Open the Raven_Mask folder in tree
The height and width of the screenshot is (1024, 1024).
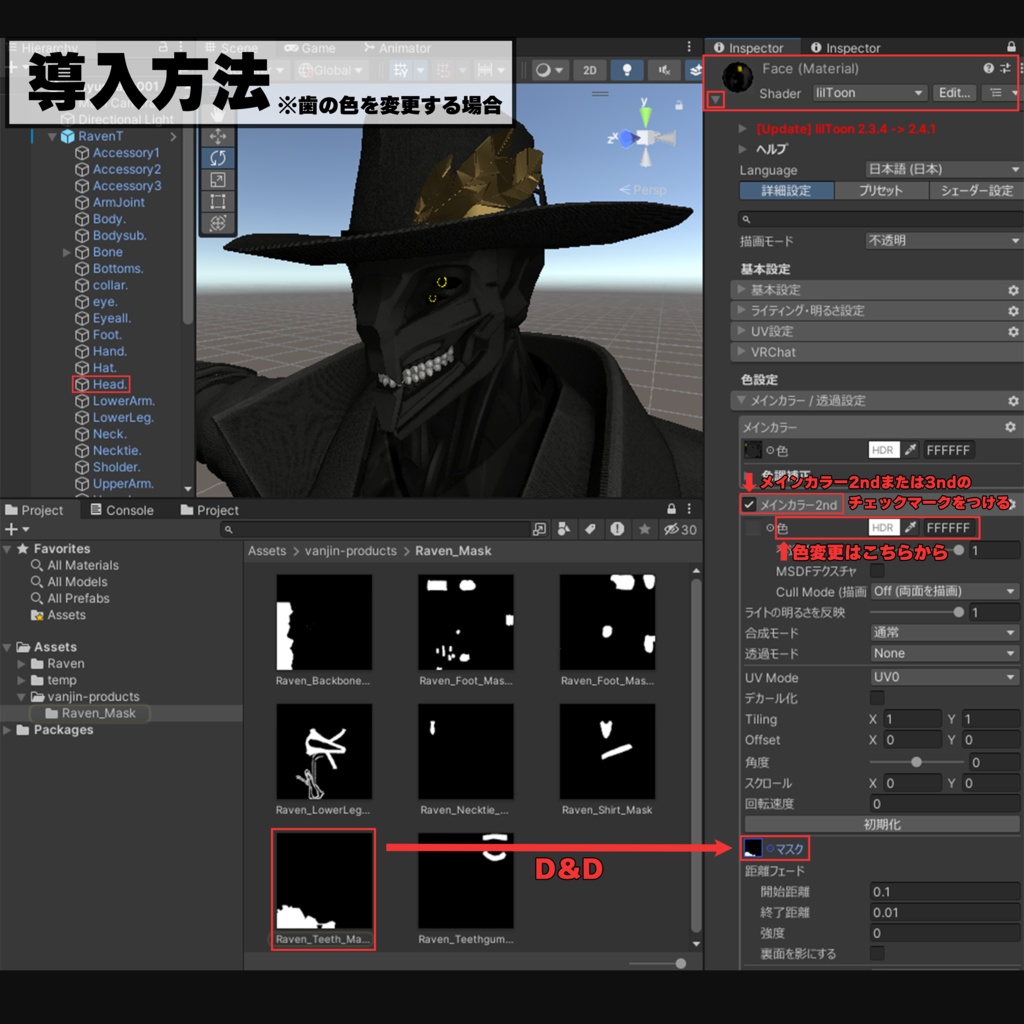[x=98, y=713]
